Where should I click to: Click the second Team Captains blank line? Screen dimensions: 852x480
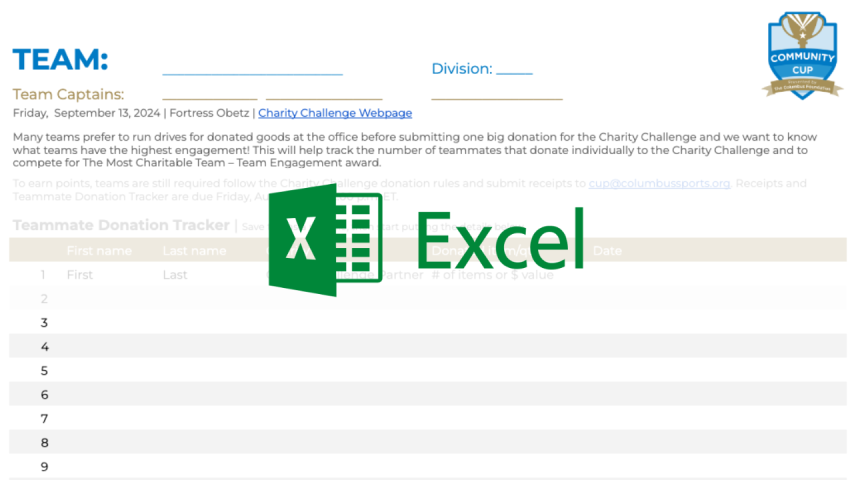pyautogui.click(x=324, y=98)
